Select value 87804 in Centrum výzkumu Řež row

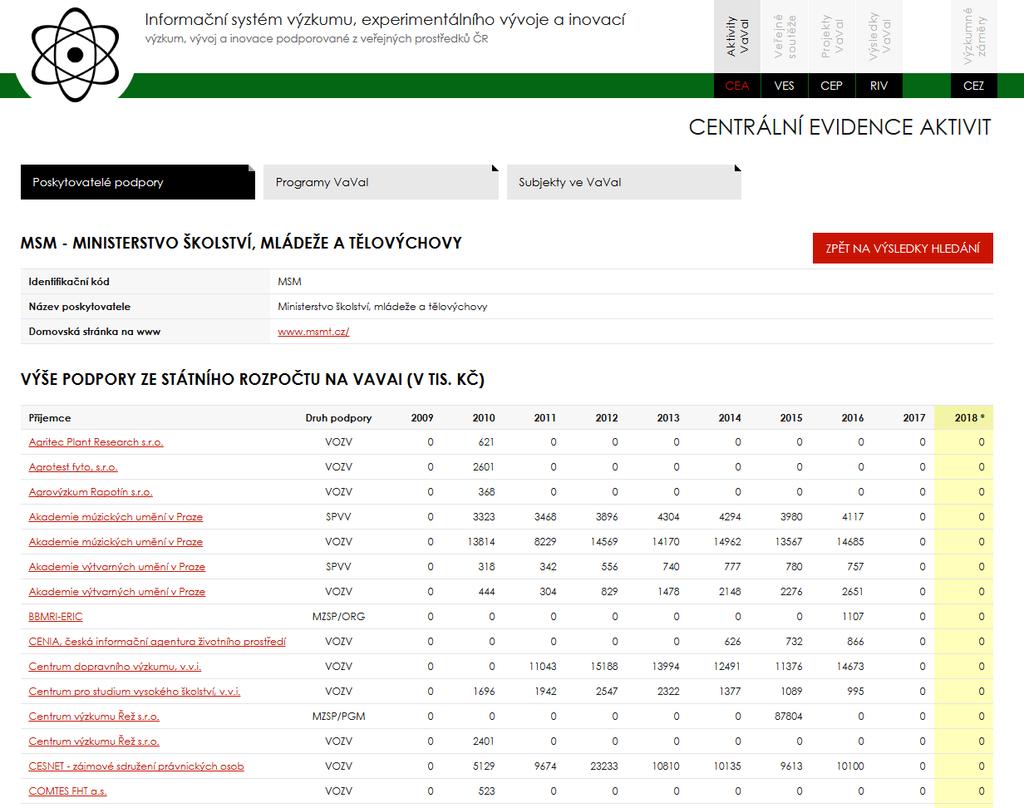[x=788, y=717]
